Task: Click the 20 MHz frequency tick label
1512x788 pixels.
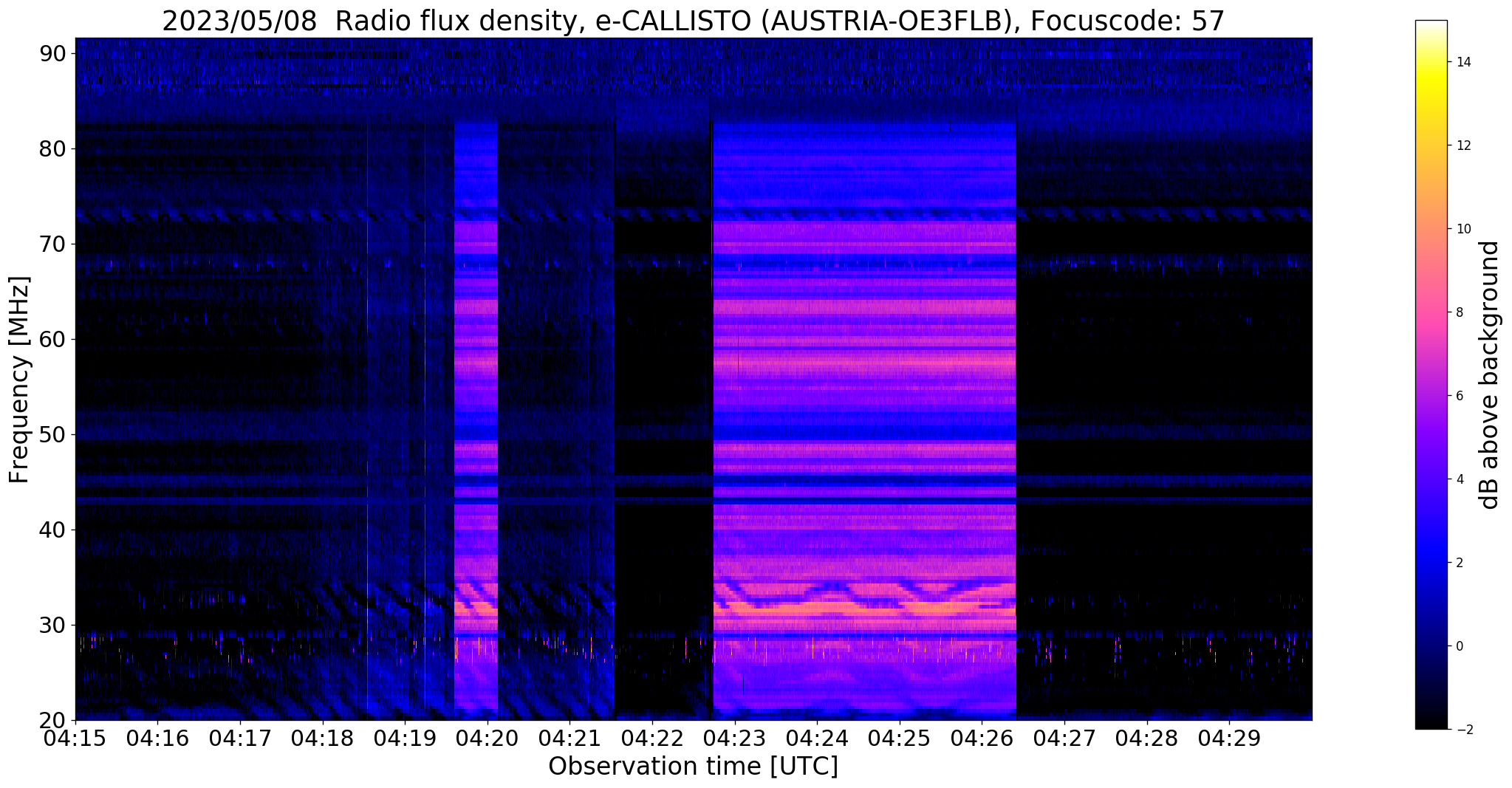Action: click(x=53, y=720)
